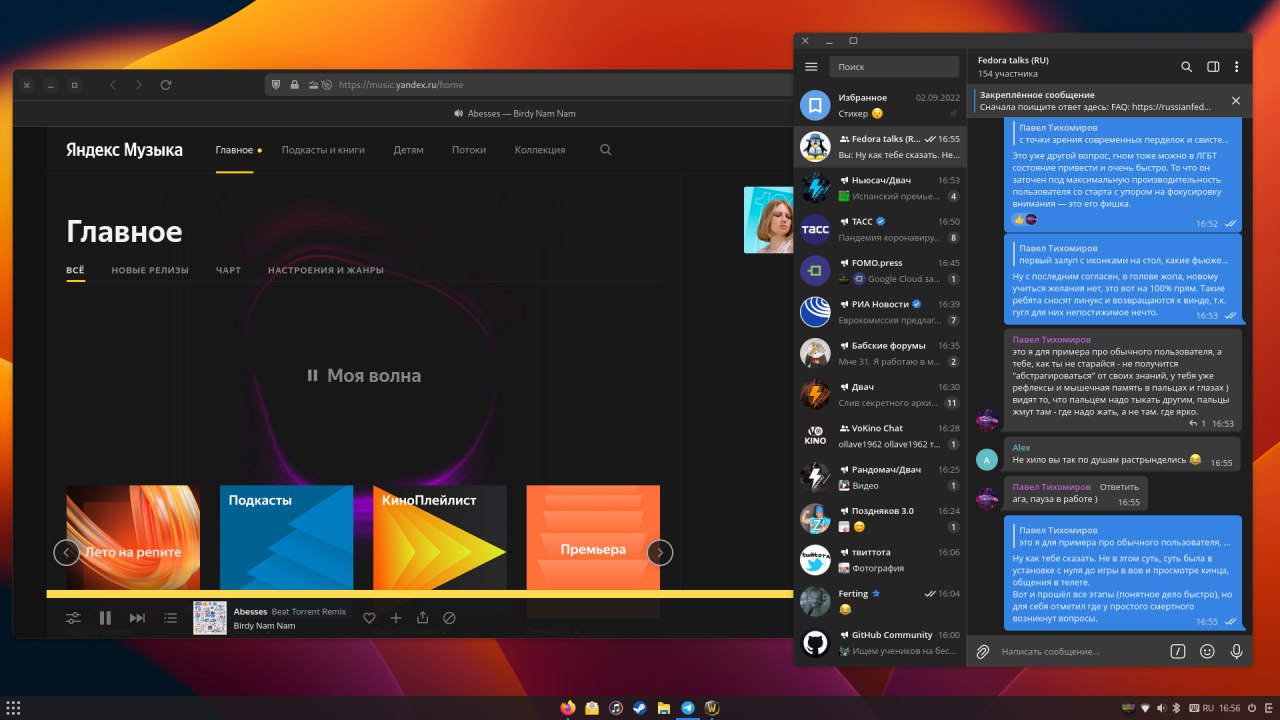The height and width of the screenshot is (720, 1280).
Task: Open the app grid launcher
Action: 14,708
